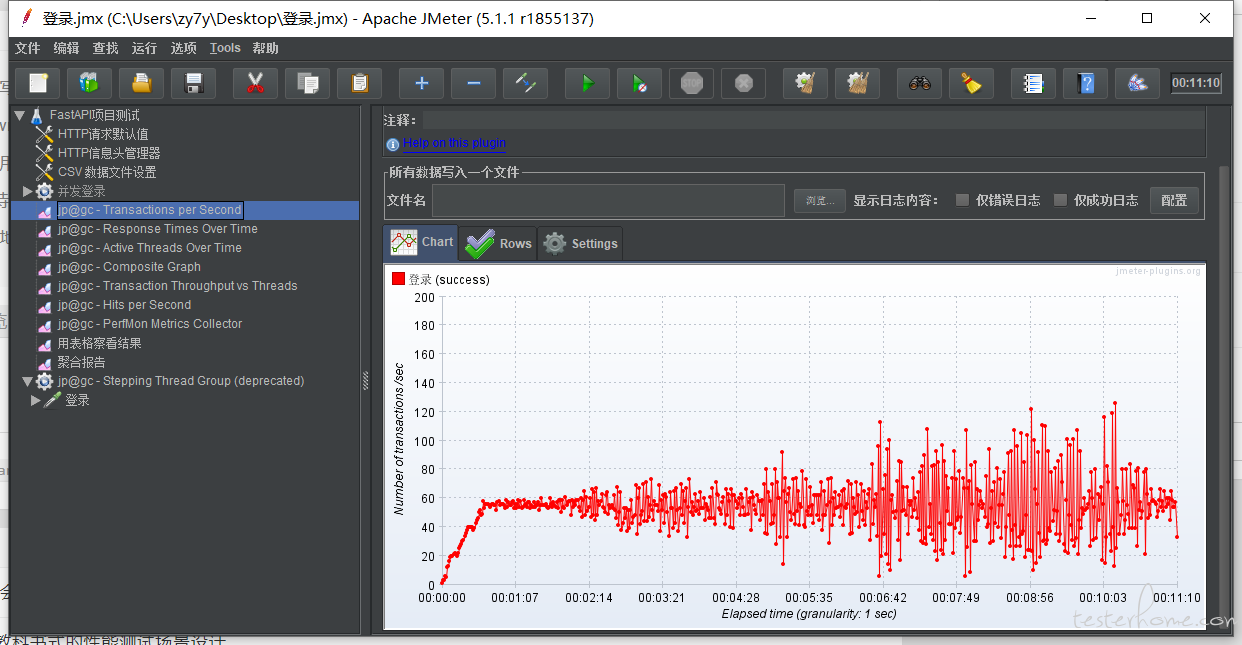Collapse the Stepping Thread Group node arrow

27,381
